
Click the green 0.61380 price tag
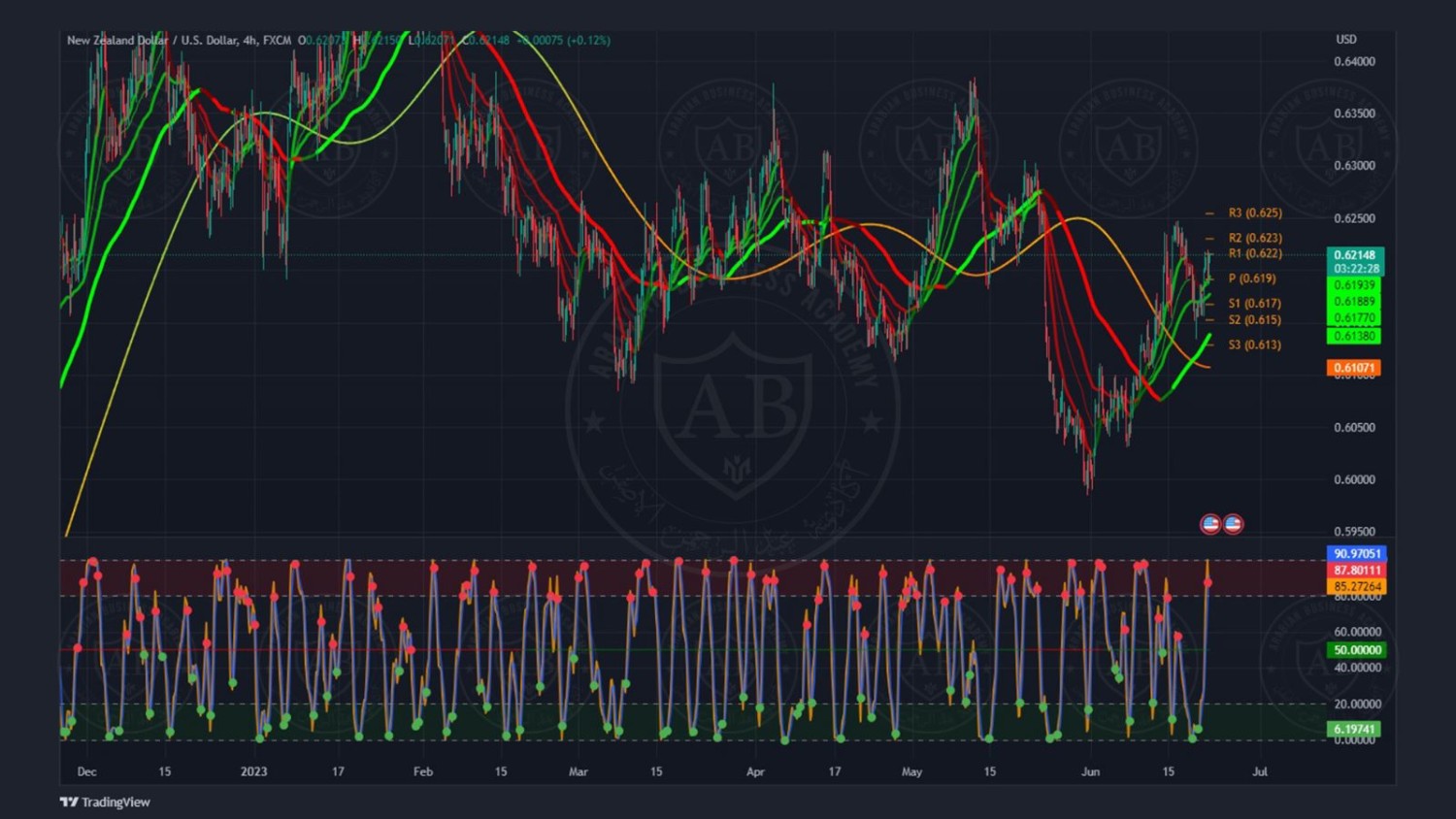click(1353, 336)
